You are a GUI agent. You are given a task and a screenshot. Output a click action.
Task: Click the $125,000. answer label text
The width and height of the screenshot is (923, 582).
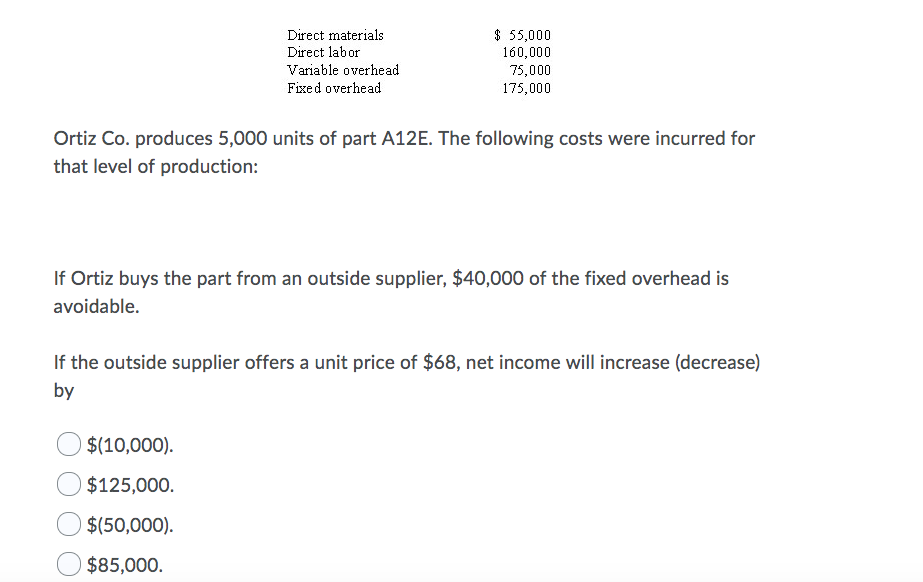[131, 485]
